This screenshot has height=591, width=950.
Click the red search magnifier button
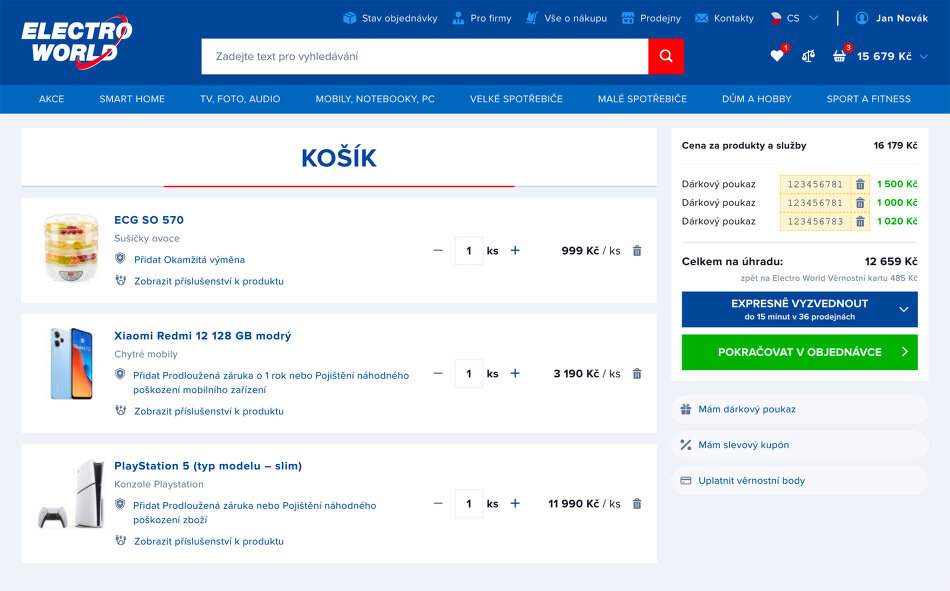tap(666, 57)
